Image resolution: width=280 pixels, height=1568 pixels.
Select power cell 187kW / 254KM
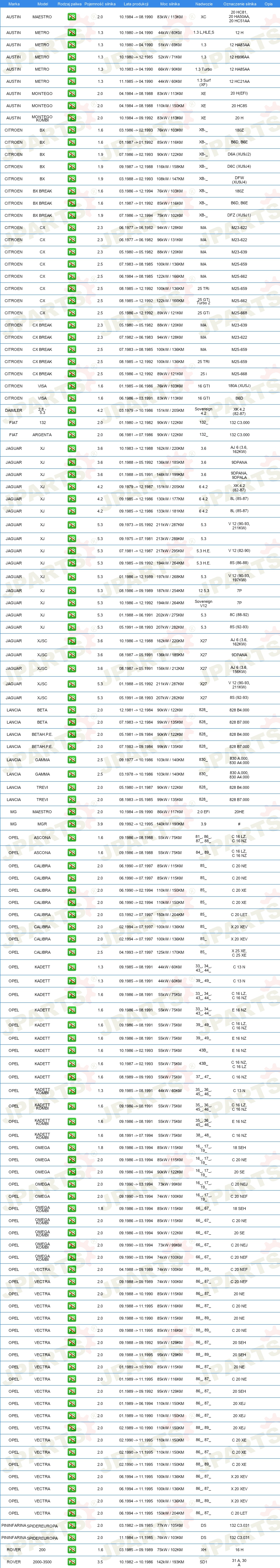point(170,591)
